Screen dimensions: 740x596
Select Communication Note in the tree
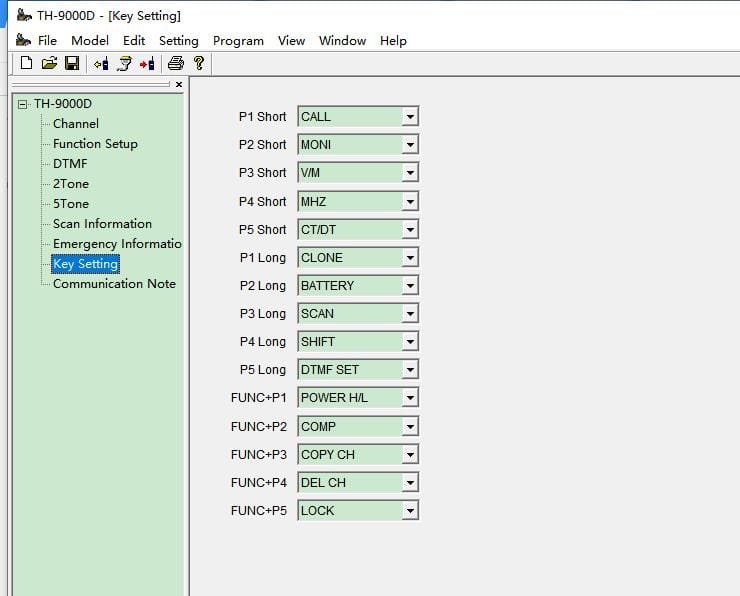coord(114,284)
